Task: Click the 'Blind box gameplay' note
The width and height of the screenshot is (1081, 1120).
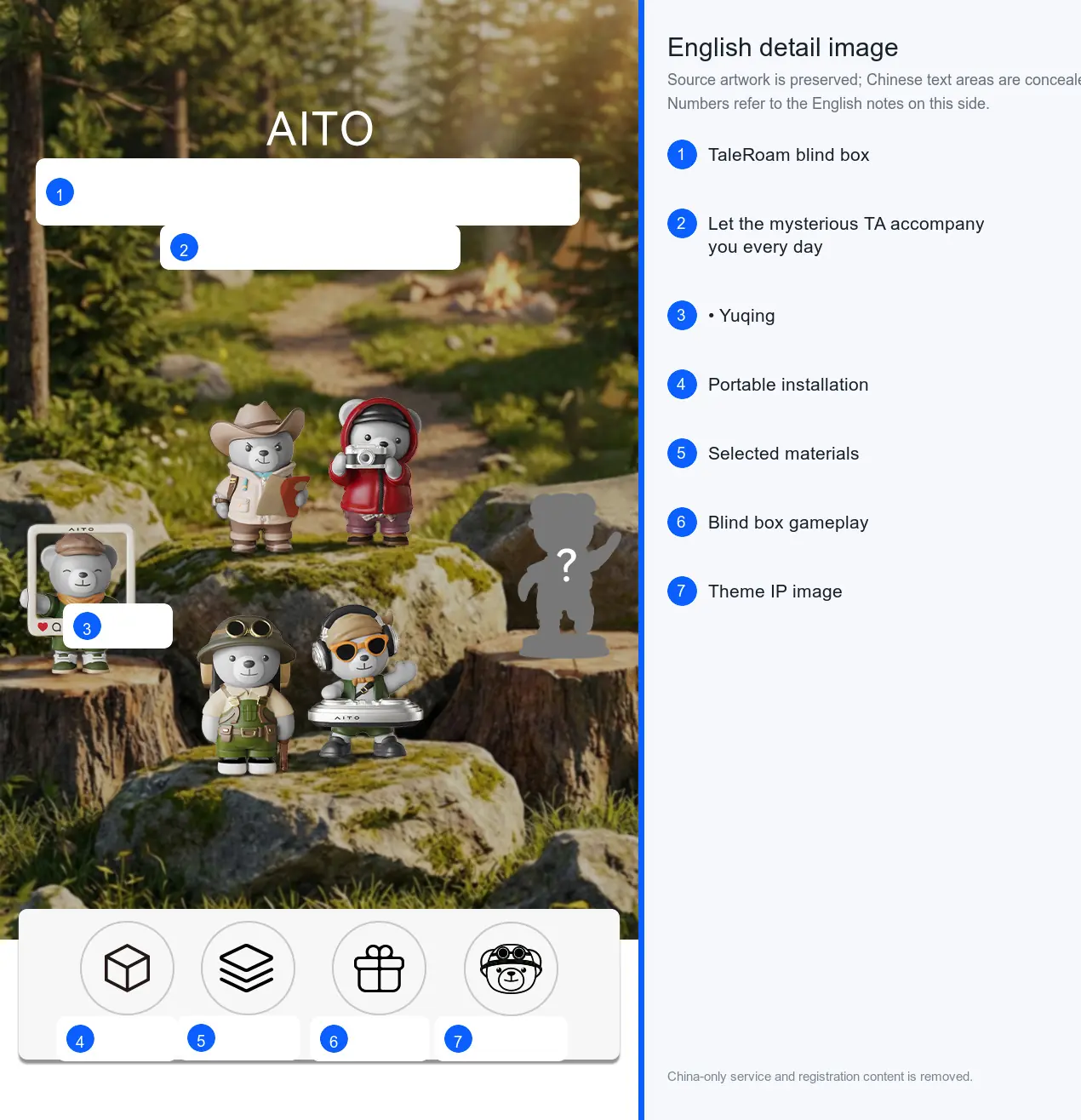Action: click(788, 523)
